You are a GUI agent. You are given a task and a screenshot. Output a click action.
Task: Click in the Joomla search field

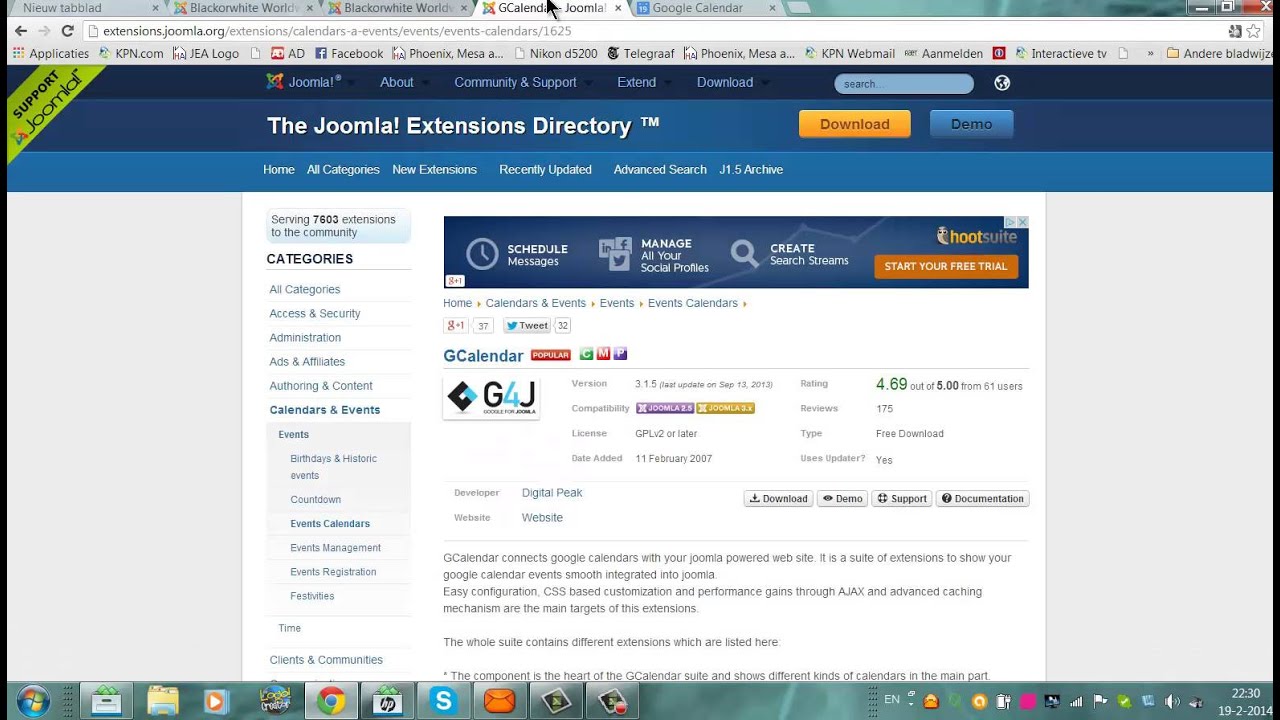[904, 84]
